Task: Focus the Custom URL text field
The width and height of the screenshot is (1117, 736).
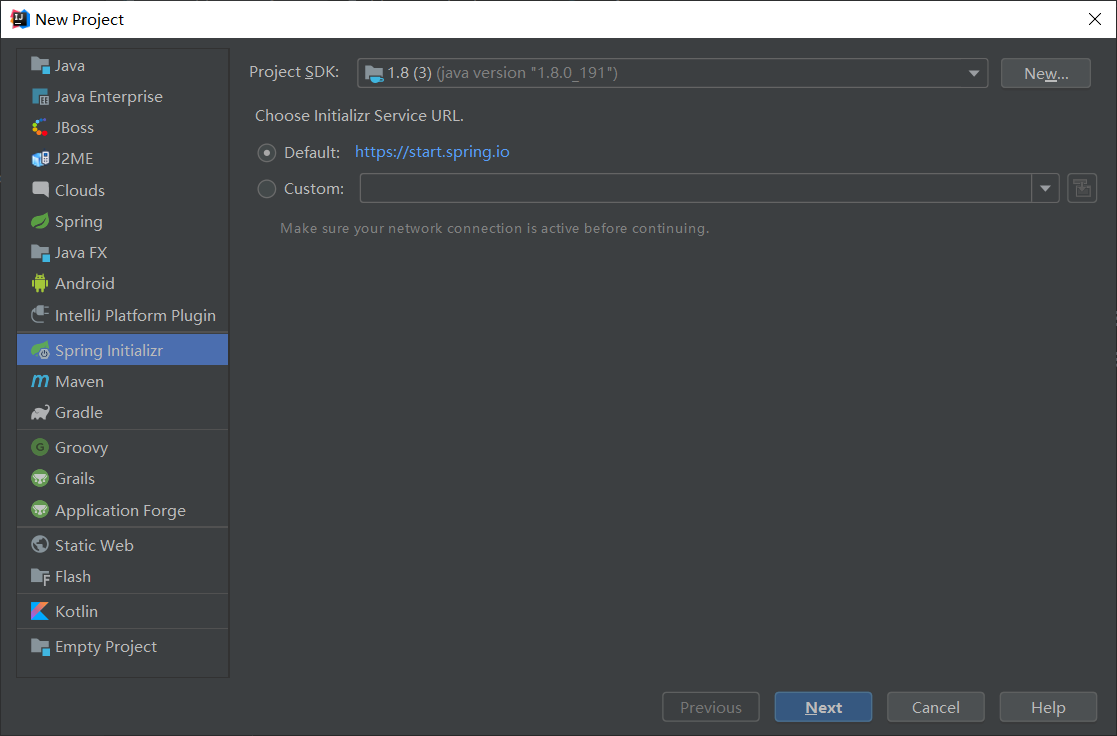Action: tap(695, 188)
